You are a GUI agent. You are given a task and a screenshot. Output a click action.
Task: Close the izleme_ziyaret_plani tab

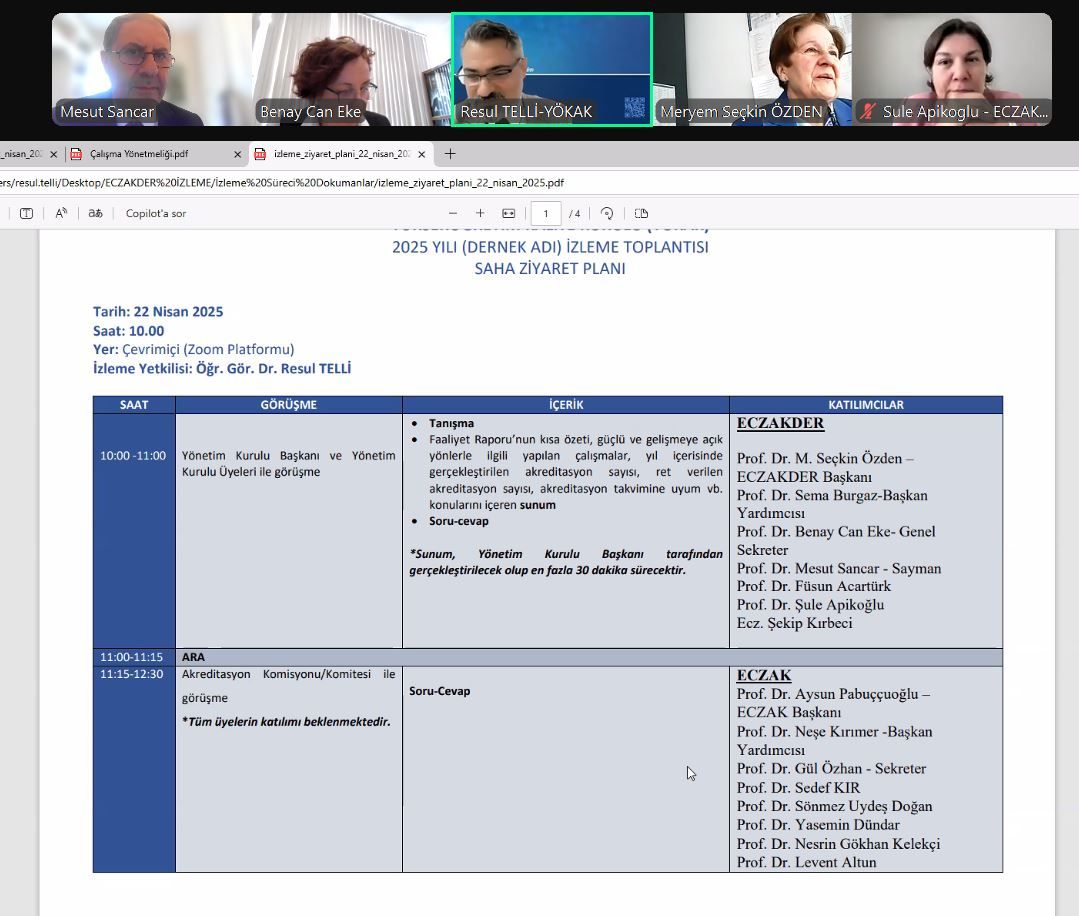click(x=422, y=154)
